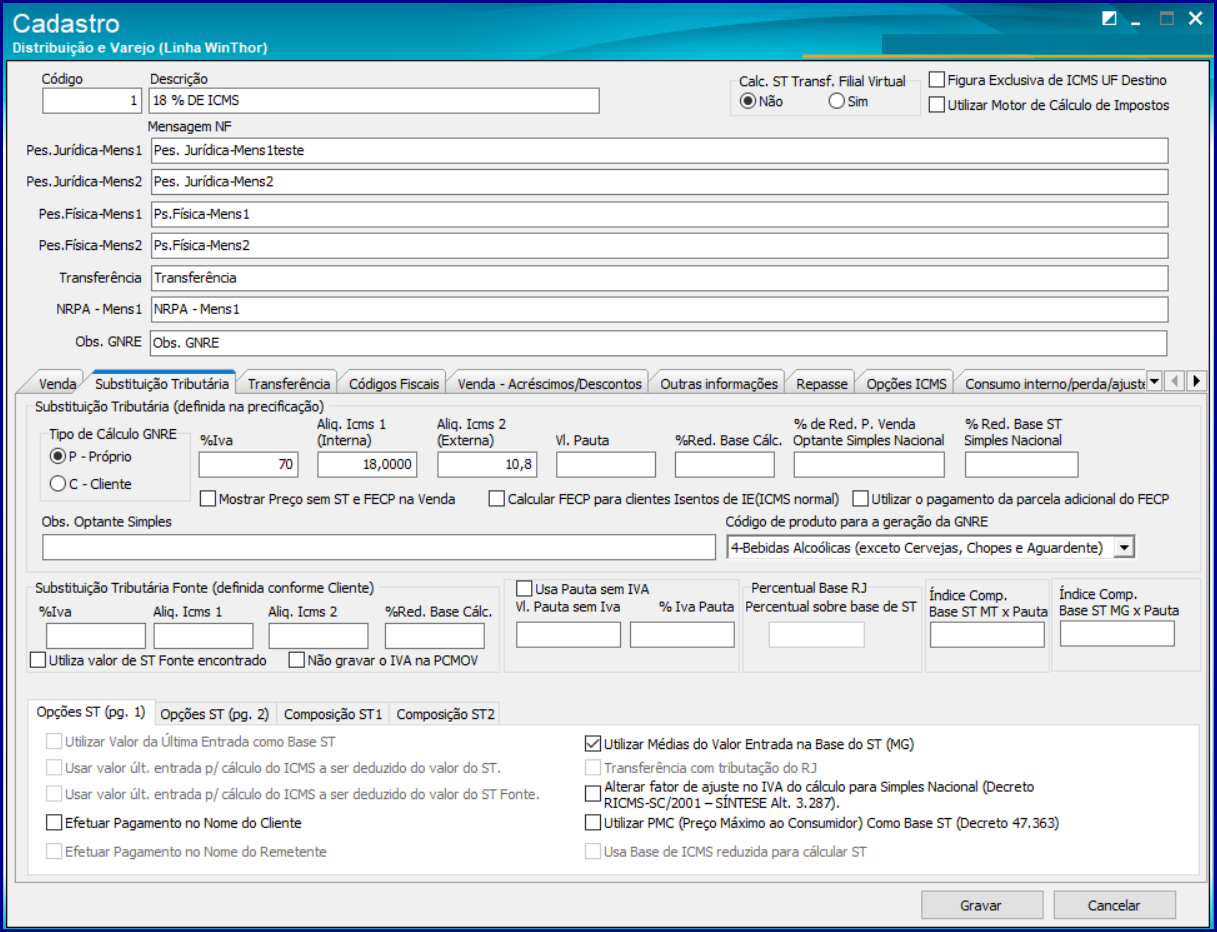Screen dimensions: 1217x932
Task: Click Índice Comp. Base ST MT x Pauta field
Action: point(987,635)
